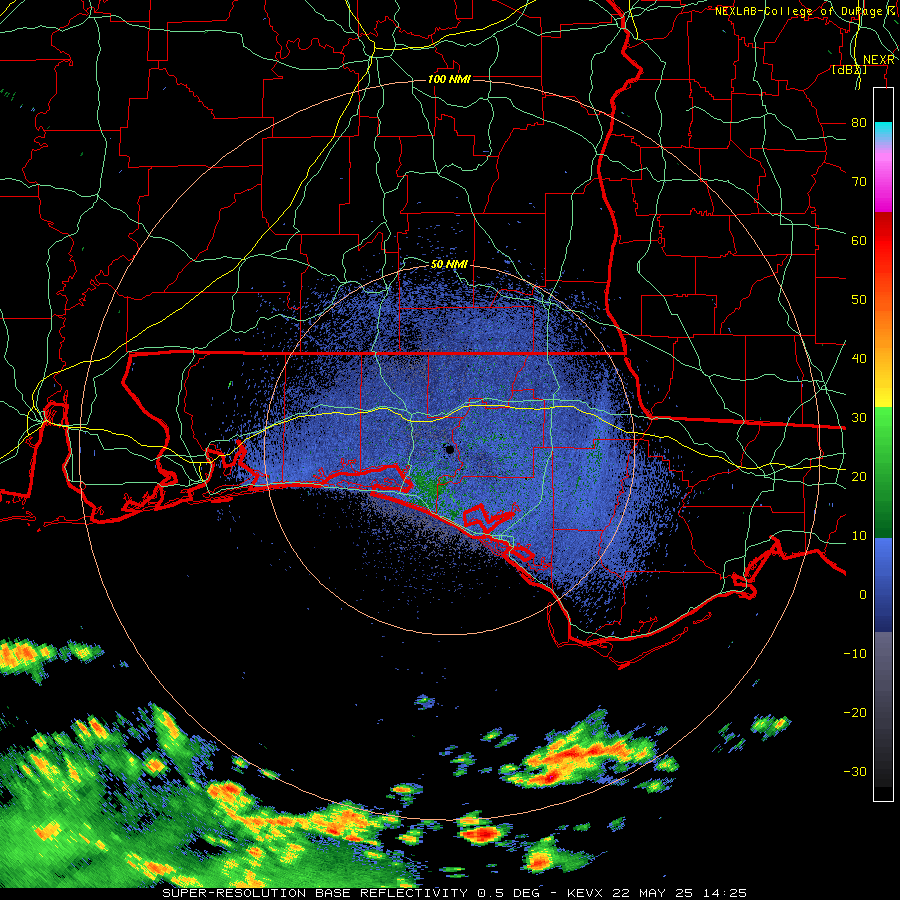Click the dBZ unit label

click(849, 69)
